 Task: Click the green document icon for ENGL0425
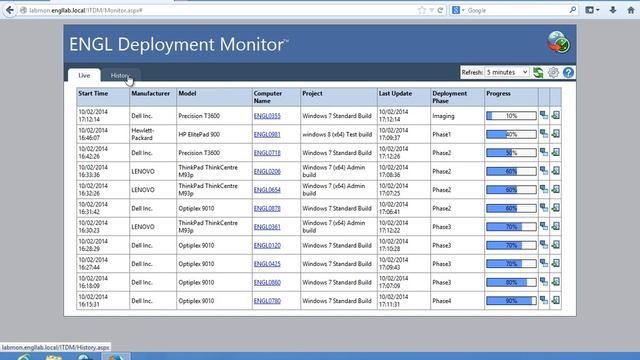click(556, 263)
